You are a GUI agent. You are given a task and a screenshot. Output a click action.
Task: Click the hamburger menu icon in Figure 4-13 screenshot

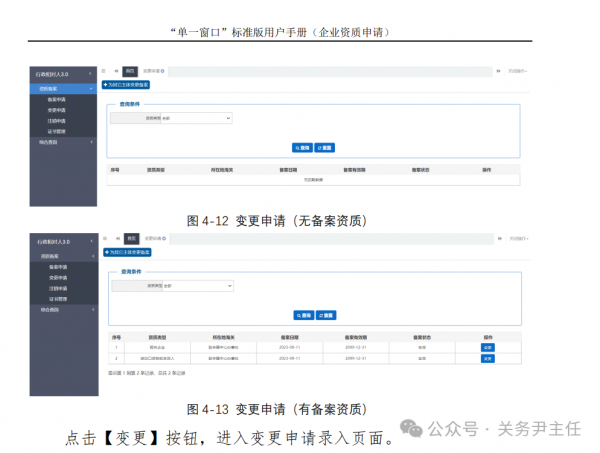[x=105, y=239]
